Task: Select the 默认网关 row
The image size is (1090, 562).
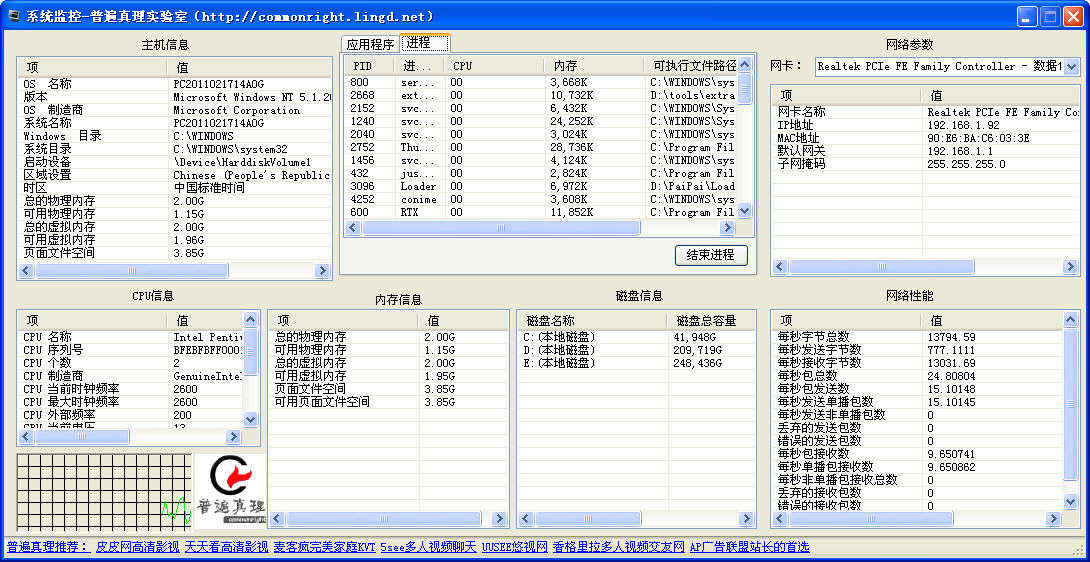Action: (926, 151)
